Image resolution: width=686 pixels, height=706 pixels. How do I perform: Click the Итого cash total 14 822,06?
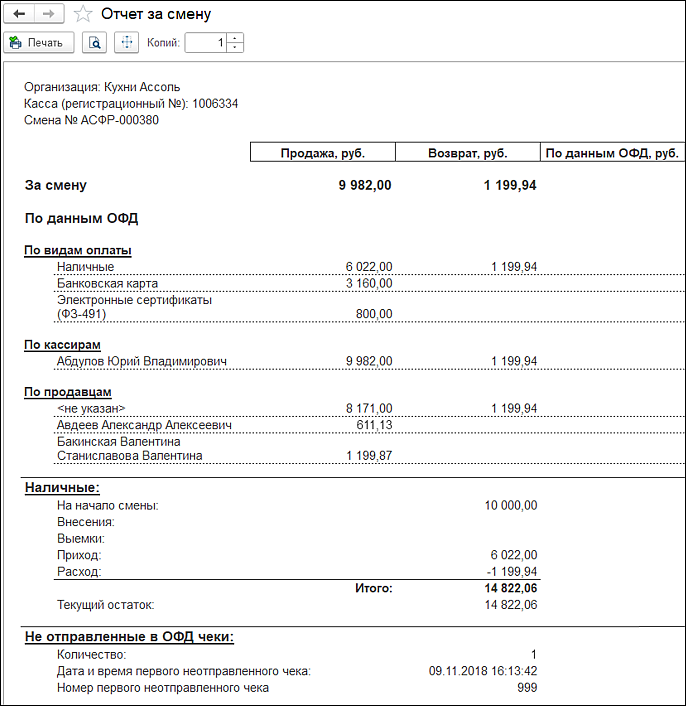pyautogui.click(x=511, y=588)
